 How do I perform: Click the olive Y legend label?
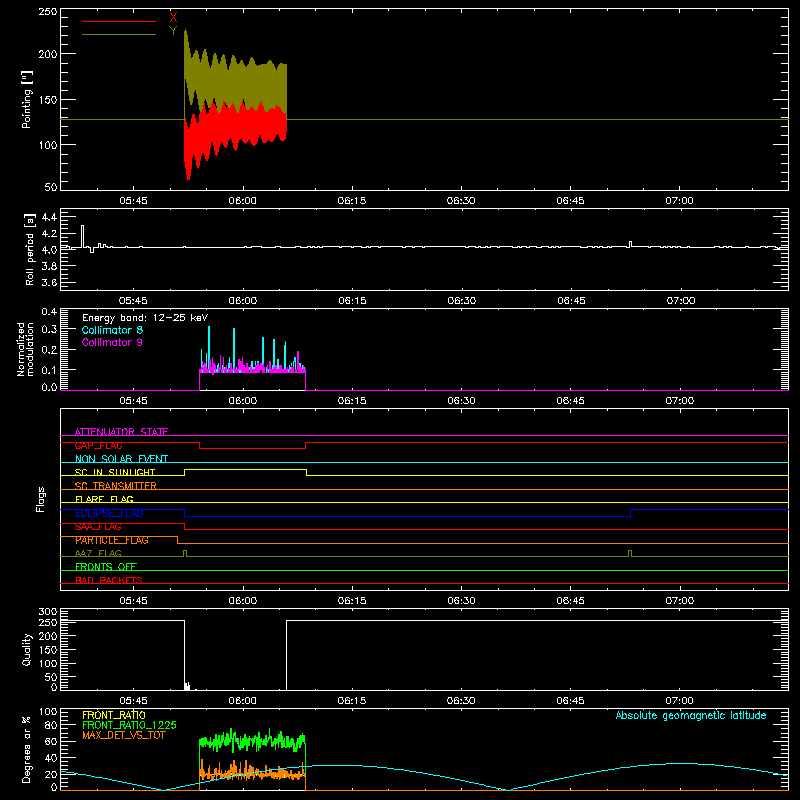173,31
